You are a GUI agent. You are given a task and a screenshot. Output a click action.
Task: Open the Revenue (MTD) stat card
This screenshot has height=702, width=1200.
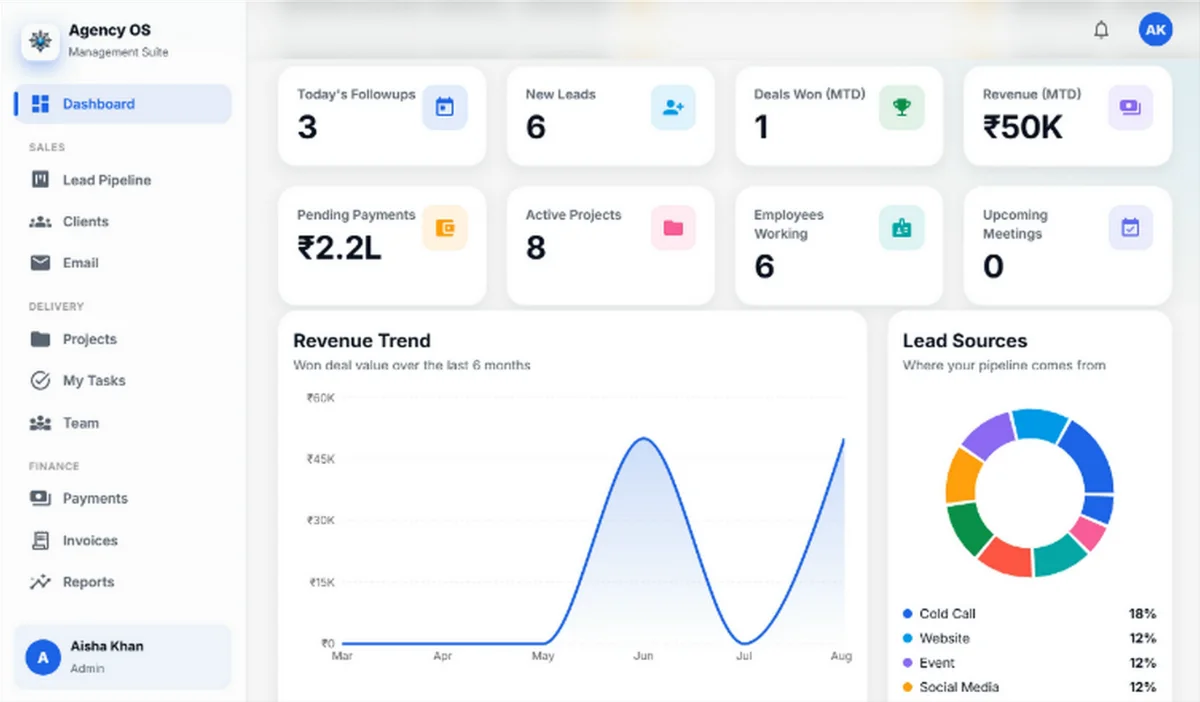(1067, 116)
